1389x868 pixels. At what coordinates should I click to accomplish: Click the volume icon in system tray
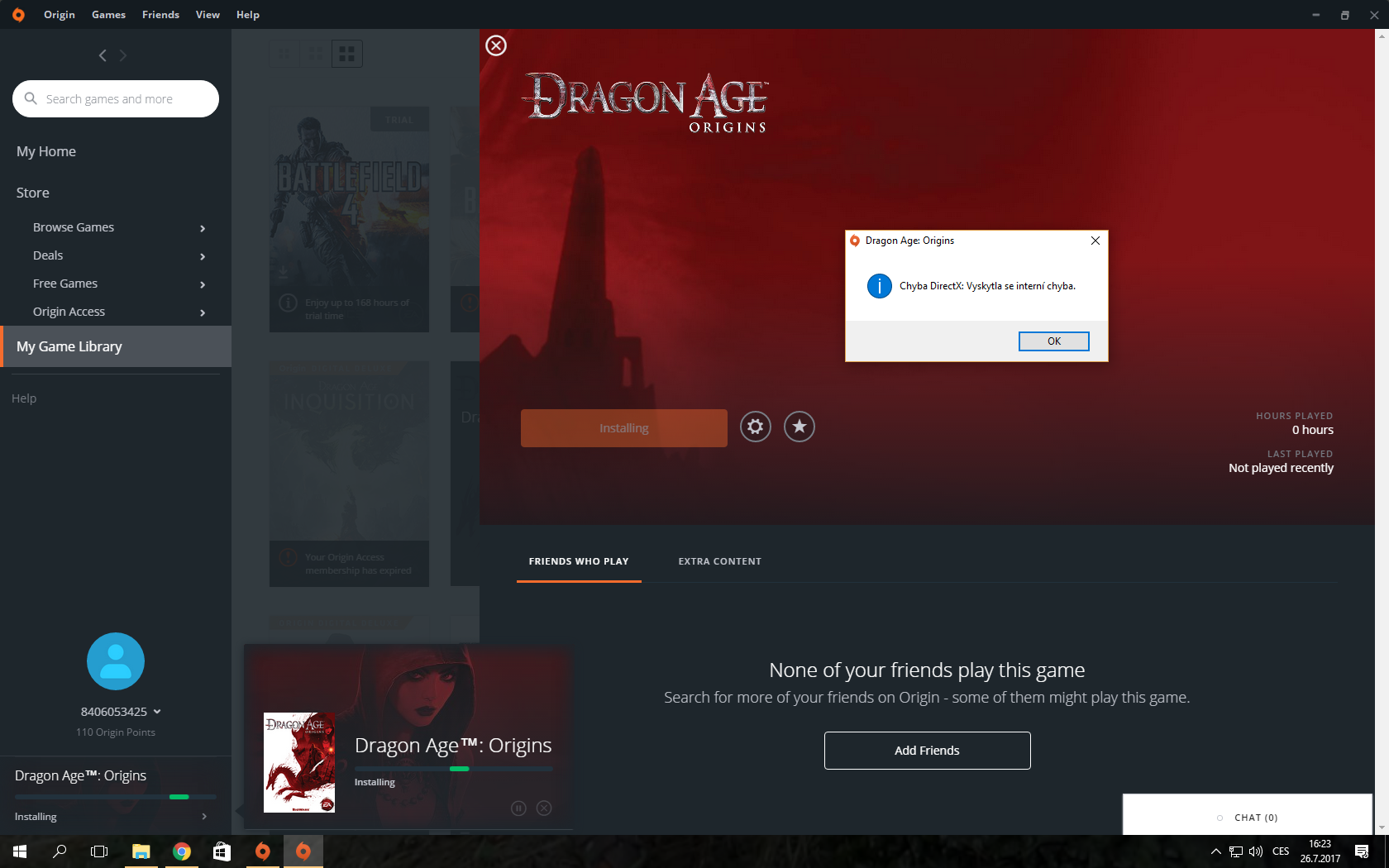tap(1256, 851)
